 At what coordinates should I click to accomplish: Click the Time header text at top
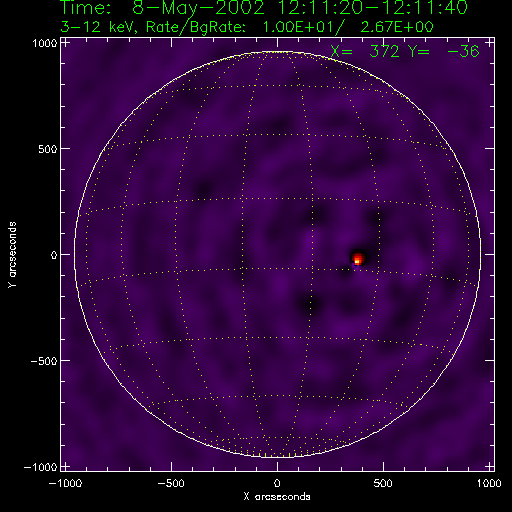[x=264, y=8]
